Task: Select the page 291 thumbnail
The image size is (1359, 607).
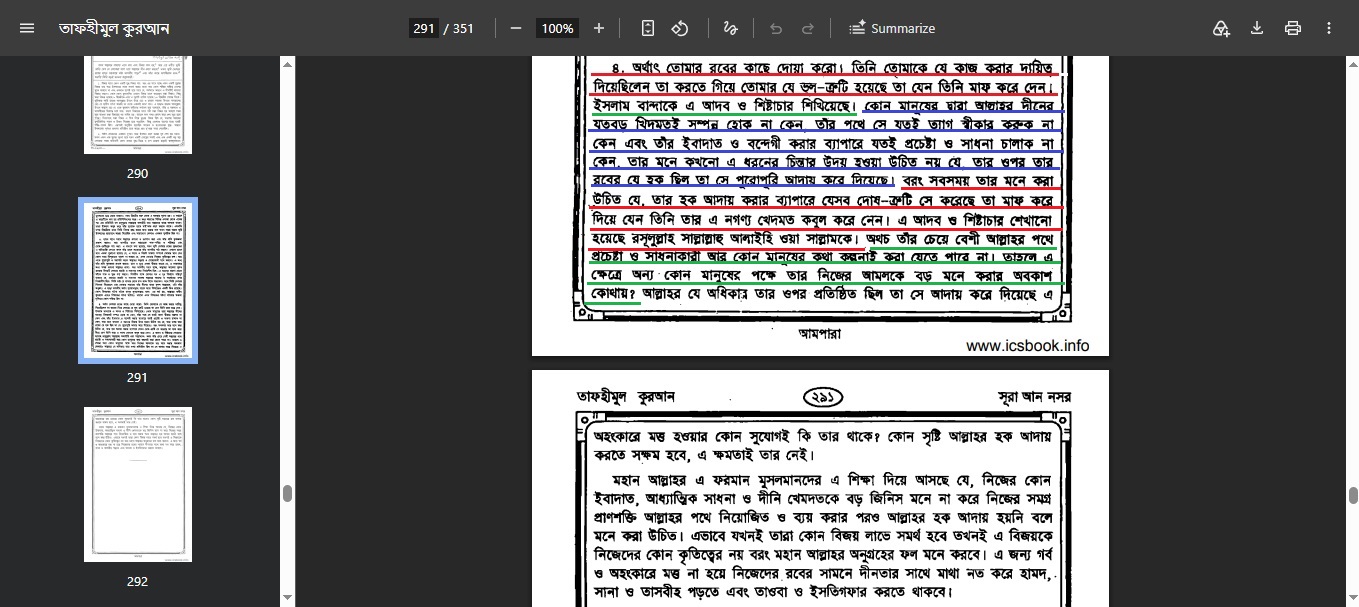Action: pyautogui.click(x=138, y=280)
